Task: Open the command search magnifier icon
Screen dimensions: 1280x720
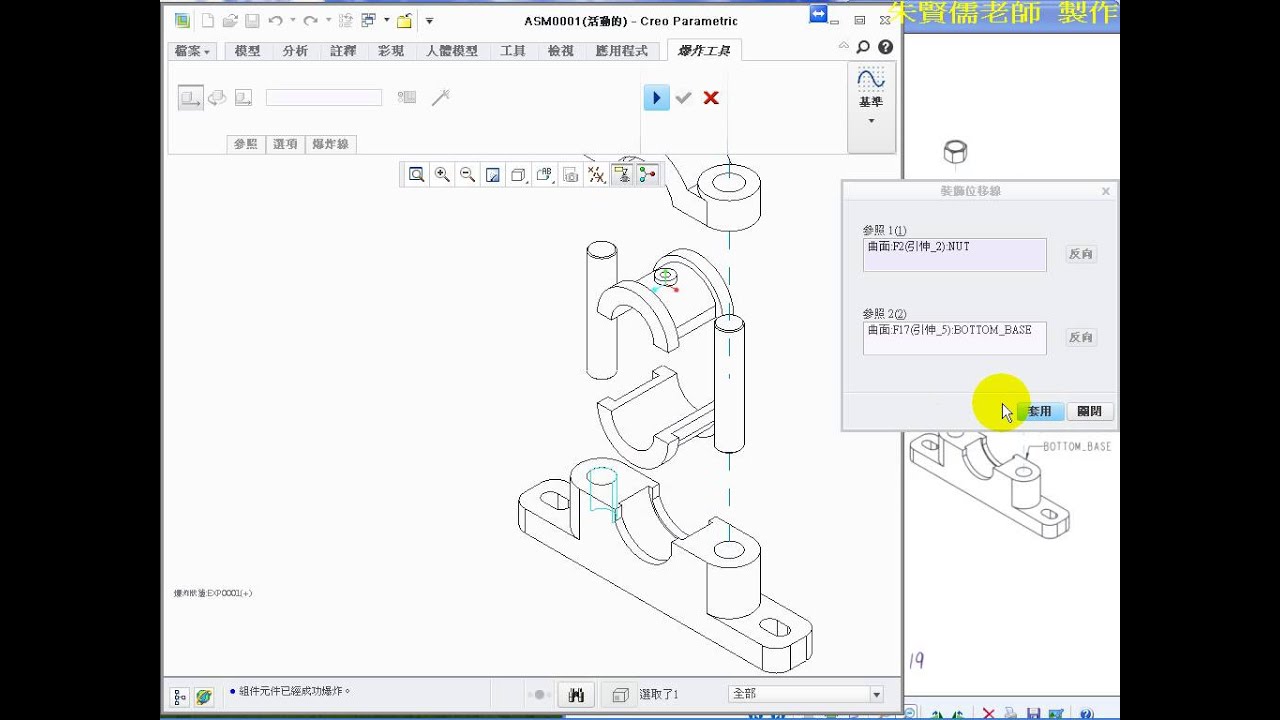Action: tap(863, 46)
